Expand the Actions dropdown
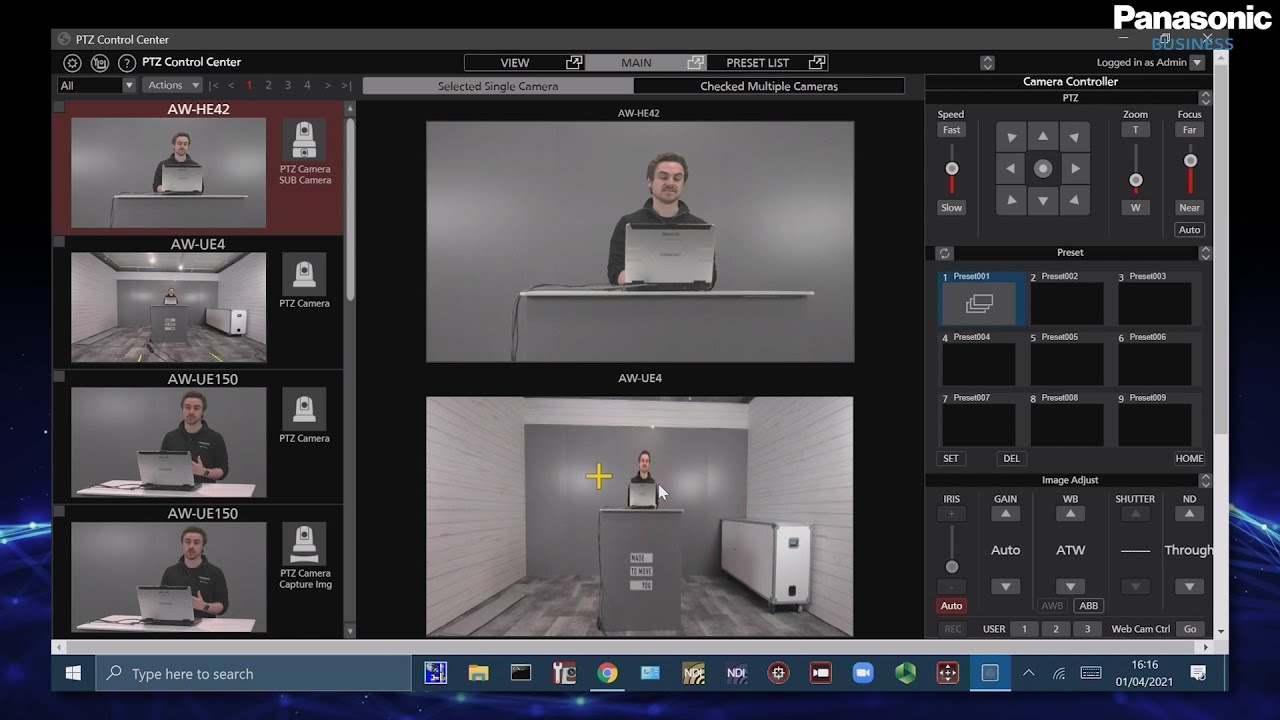Image resolution: width=1280 pixels, height=720 pixels. 173,86
